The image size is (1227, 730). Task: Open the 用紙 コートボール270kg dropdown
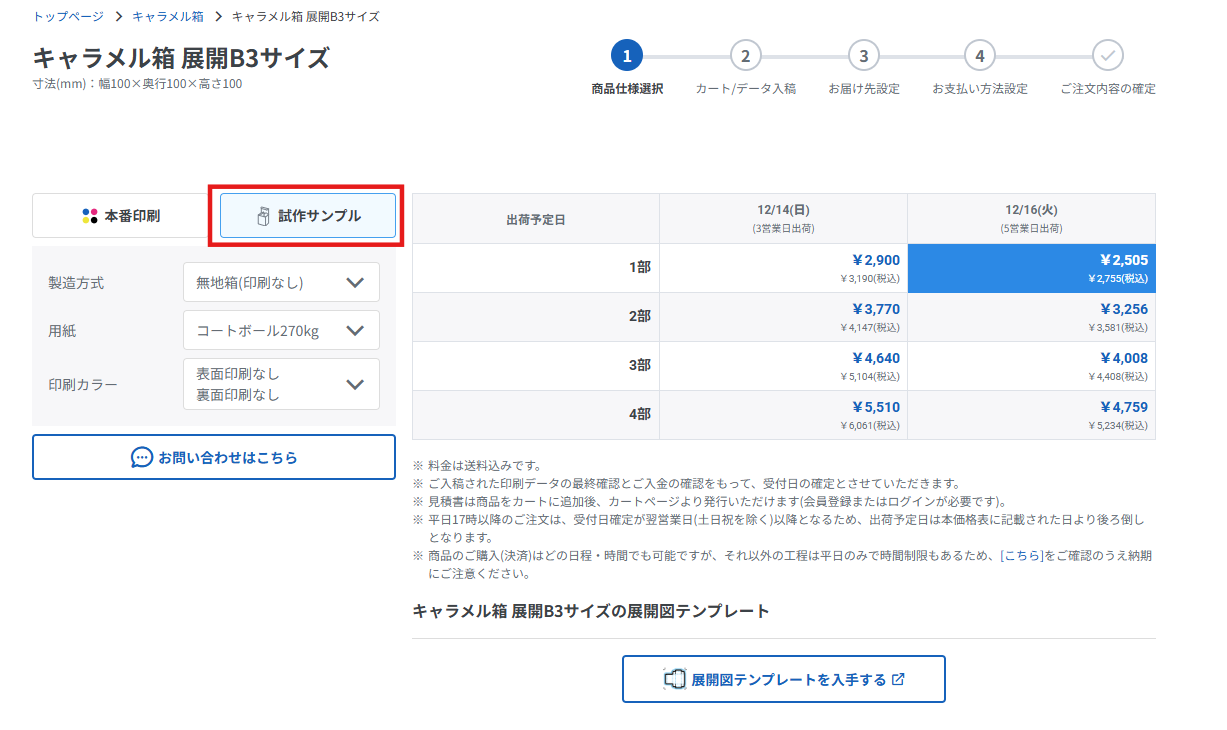pyautogui.click(x=281, y=330)
